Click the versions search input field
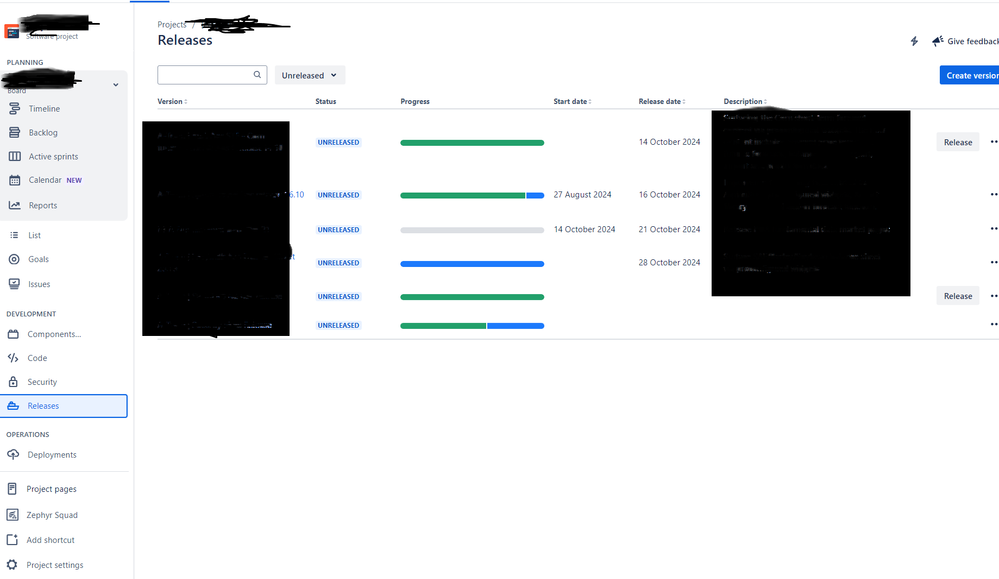The height and width of the screenshot is (579, 999). [x=212, y=75]
